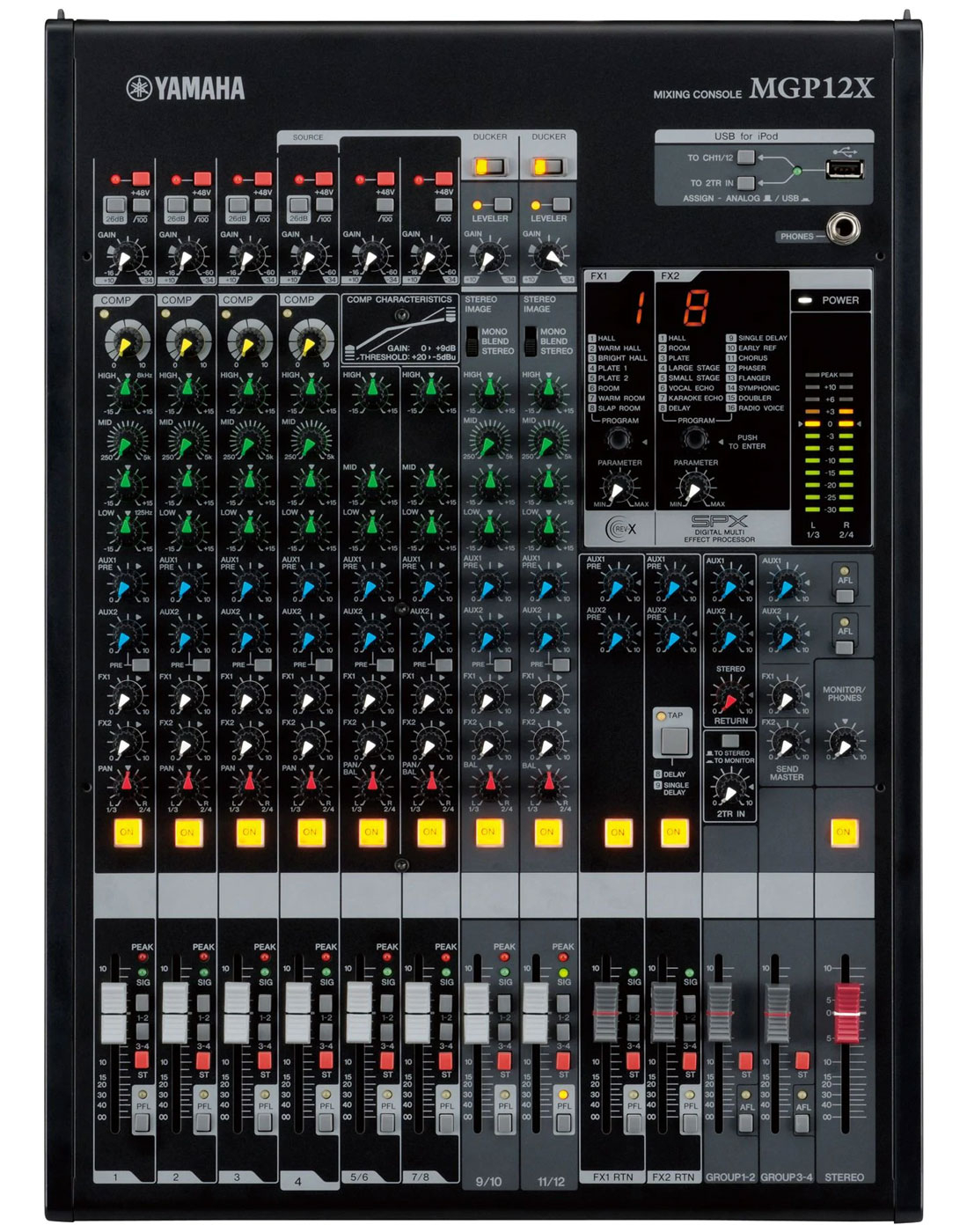Click the channel 7/8 fader
The height and width of the screenshot is (1232, 967).
tap(418, 1012)
